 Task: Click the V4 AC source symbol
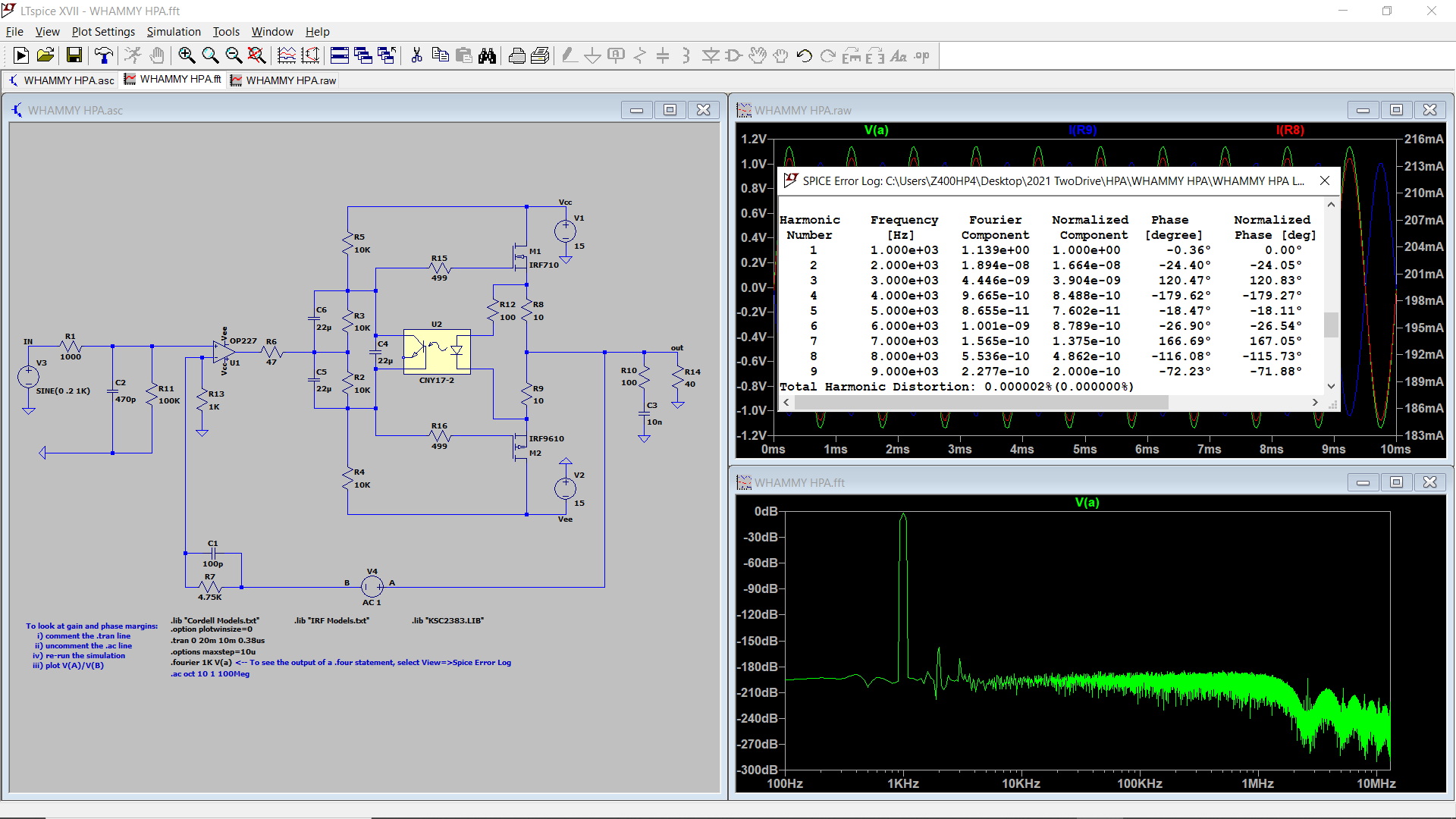coord(372,586)
